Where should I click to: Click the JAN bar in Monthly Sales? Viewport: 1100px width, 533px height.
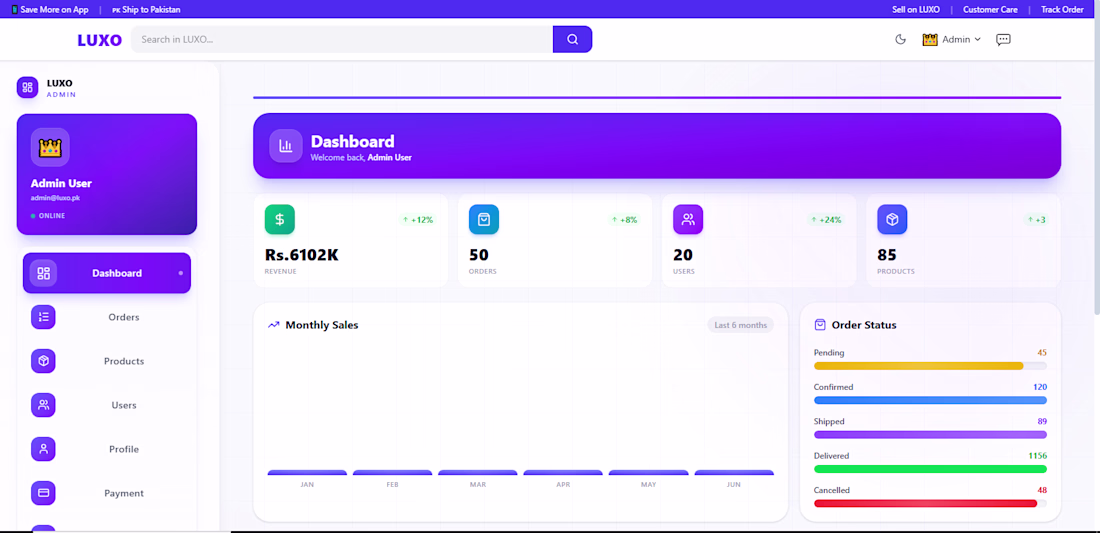[307, 473]
